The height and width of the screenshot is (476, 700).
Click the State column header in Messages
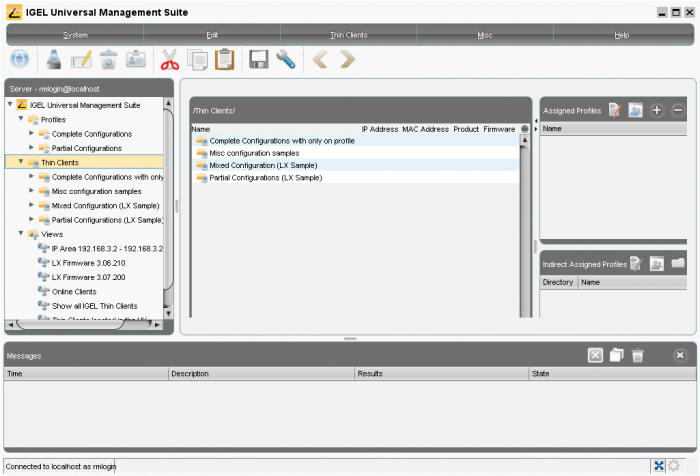coord(612,374)
